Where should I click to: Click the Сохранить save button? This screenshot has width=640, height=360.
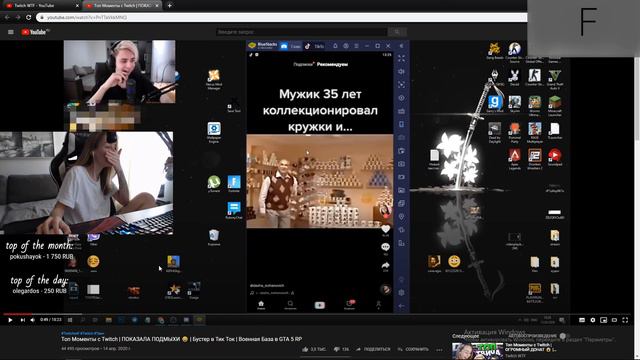pyautogui.click(x=413, y=349)
